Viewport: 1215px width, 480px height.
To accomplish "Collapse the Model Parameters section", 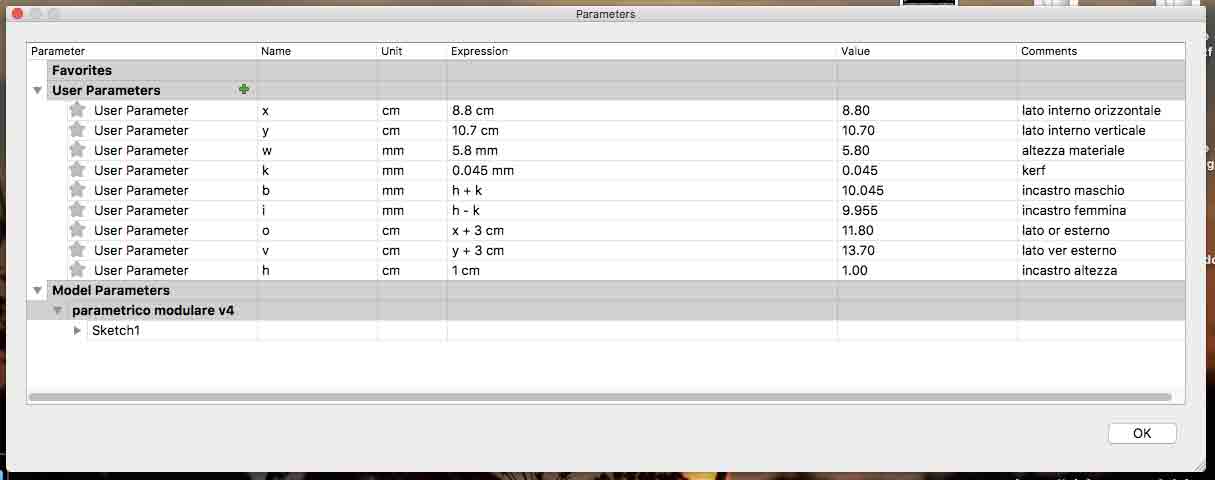I will click(37, 290).
